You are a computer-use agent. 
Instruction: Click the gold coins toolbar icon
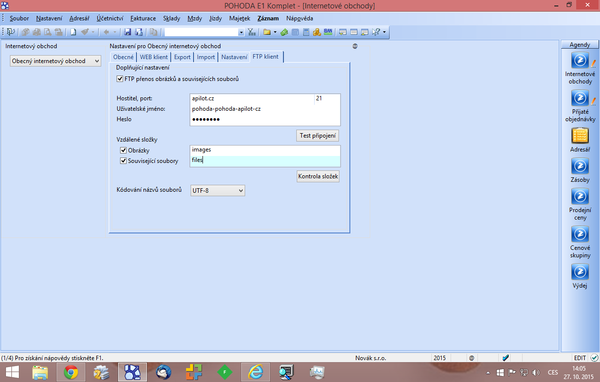click(x=316, y=32)
